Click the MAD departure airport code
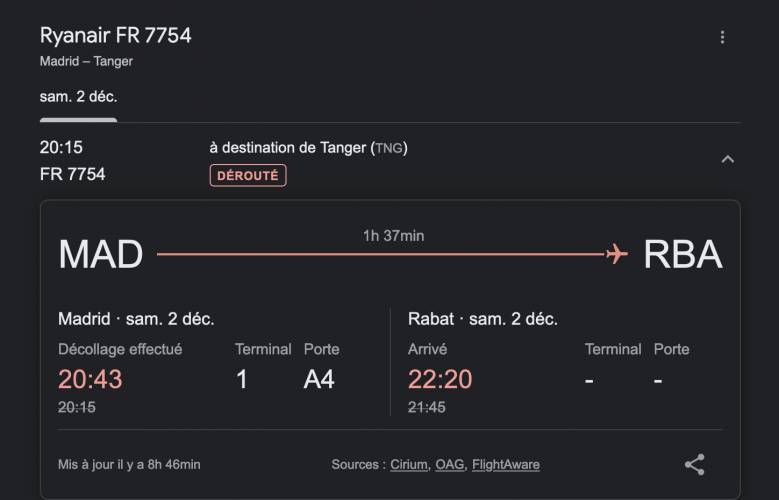Image resolution: width=779 pixels, height=500 pixels. point(101,254)
